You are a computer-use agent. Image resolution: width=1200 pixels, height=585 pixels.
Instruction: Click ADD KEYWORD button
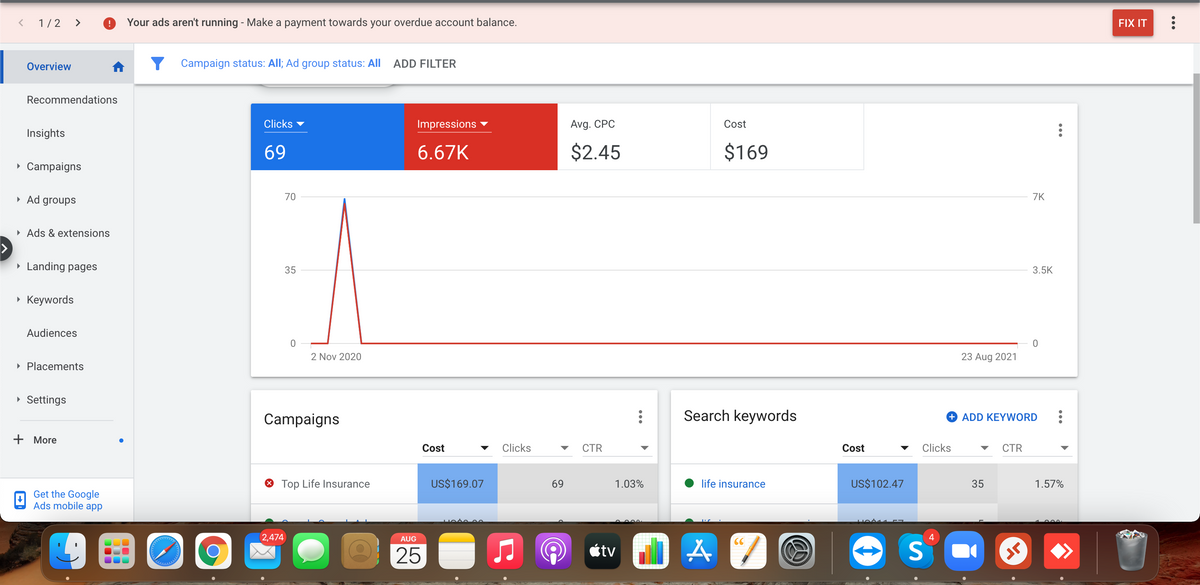pyautogui.click(x=991, y=417)
